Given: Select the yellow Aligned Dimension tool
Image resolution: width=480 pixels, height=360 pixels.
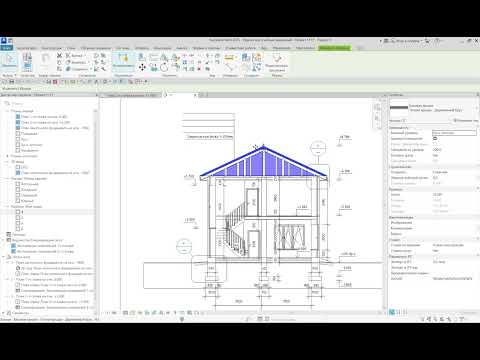Looking at the screenshot, I should tap(229, 57).
